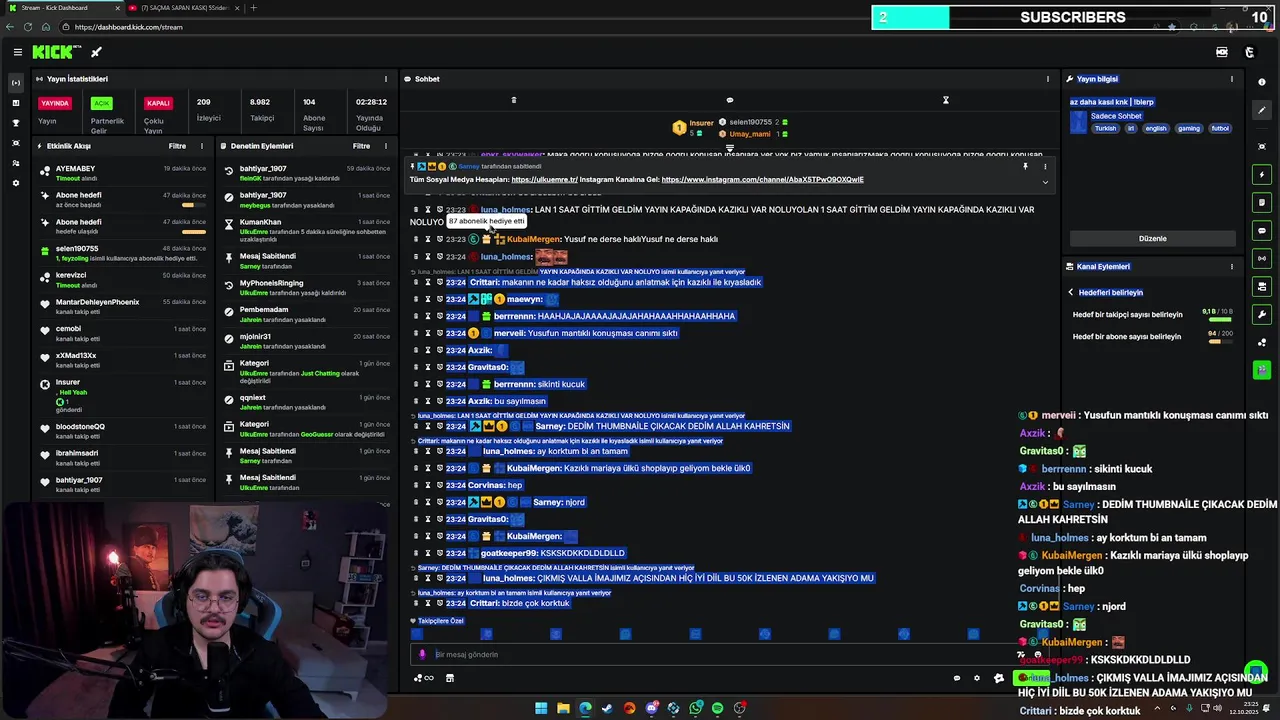Open the ulkuemre.tr link in pinned message
This screenshot has width=1280, height=720.
[545, 180]
